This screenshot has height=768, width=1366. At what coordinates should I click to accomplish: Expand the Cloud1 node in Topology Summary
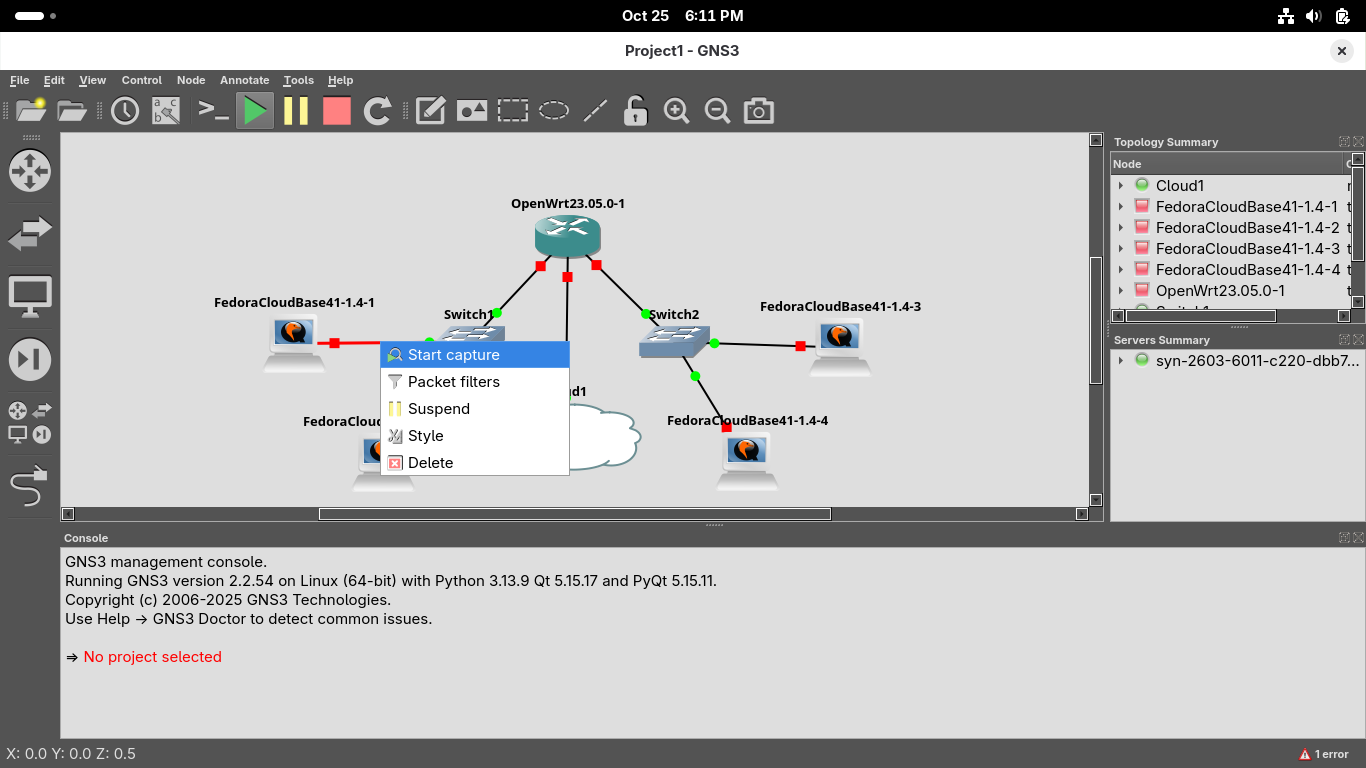click(x=1122, y=185)
